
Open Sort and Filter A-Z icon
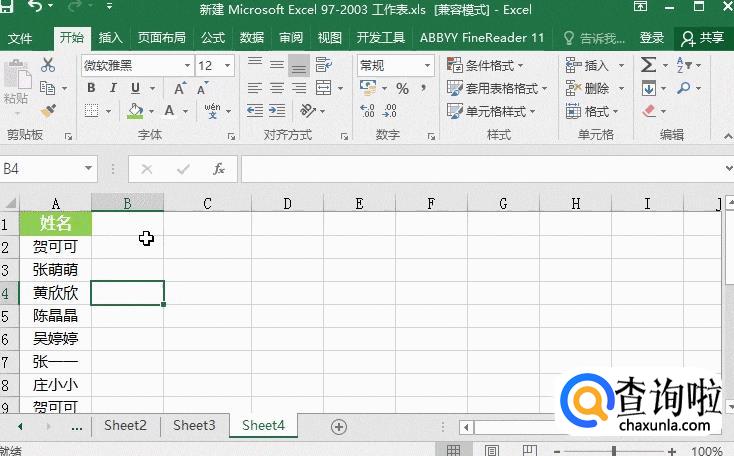[x=683, y=65]
